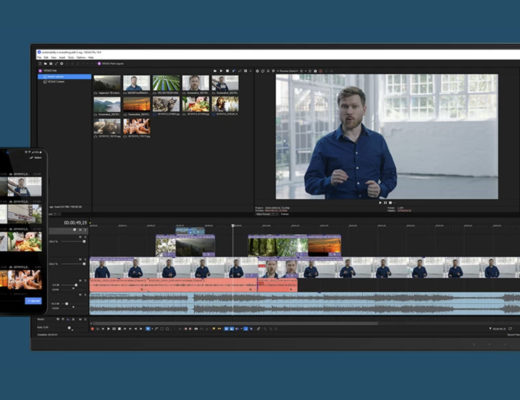520x400 pixels.
Task: Click the blue button on the phone screen
Action: [x=33, y=301]
